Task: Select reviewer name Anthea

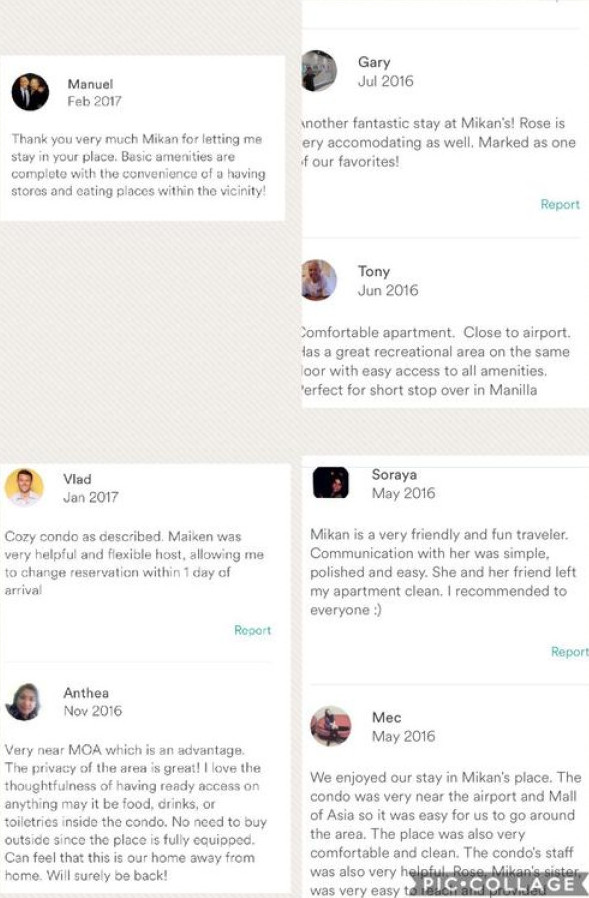Action: tap(86, 693)
